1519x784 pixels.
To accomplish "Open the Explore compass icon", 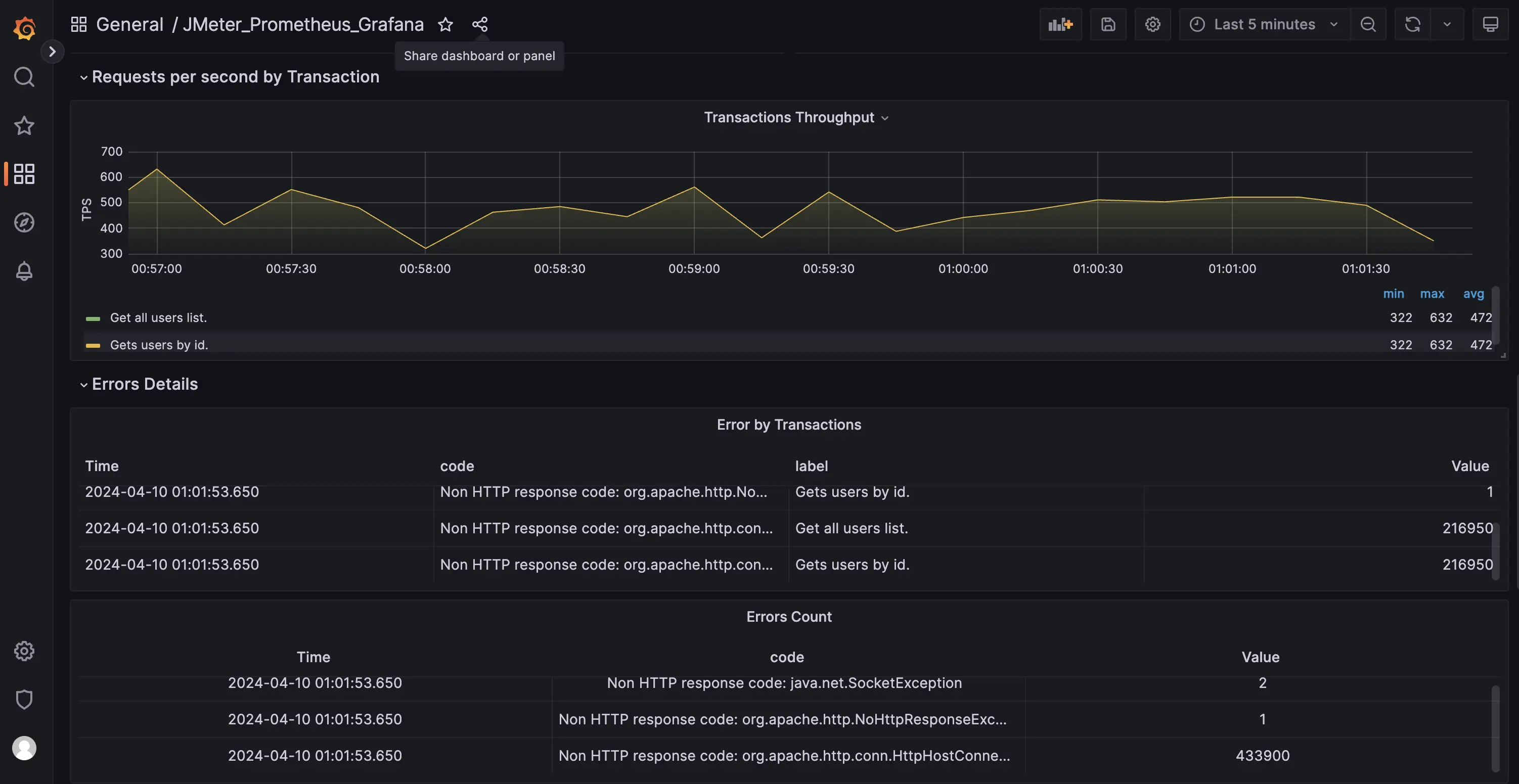I will point(24,222).
